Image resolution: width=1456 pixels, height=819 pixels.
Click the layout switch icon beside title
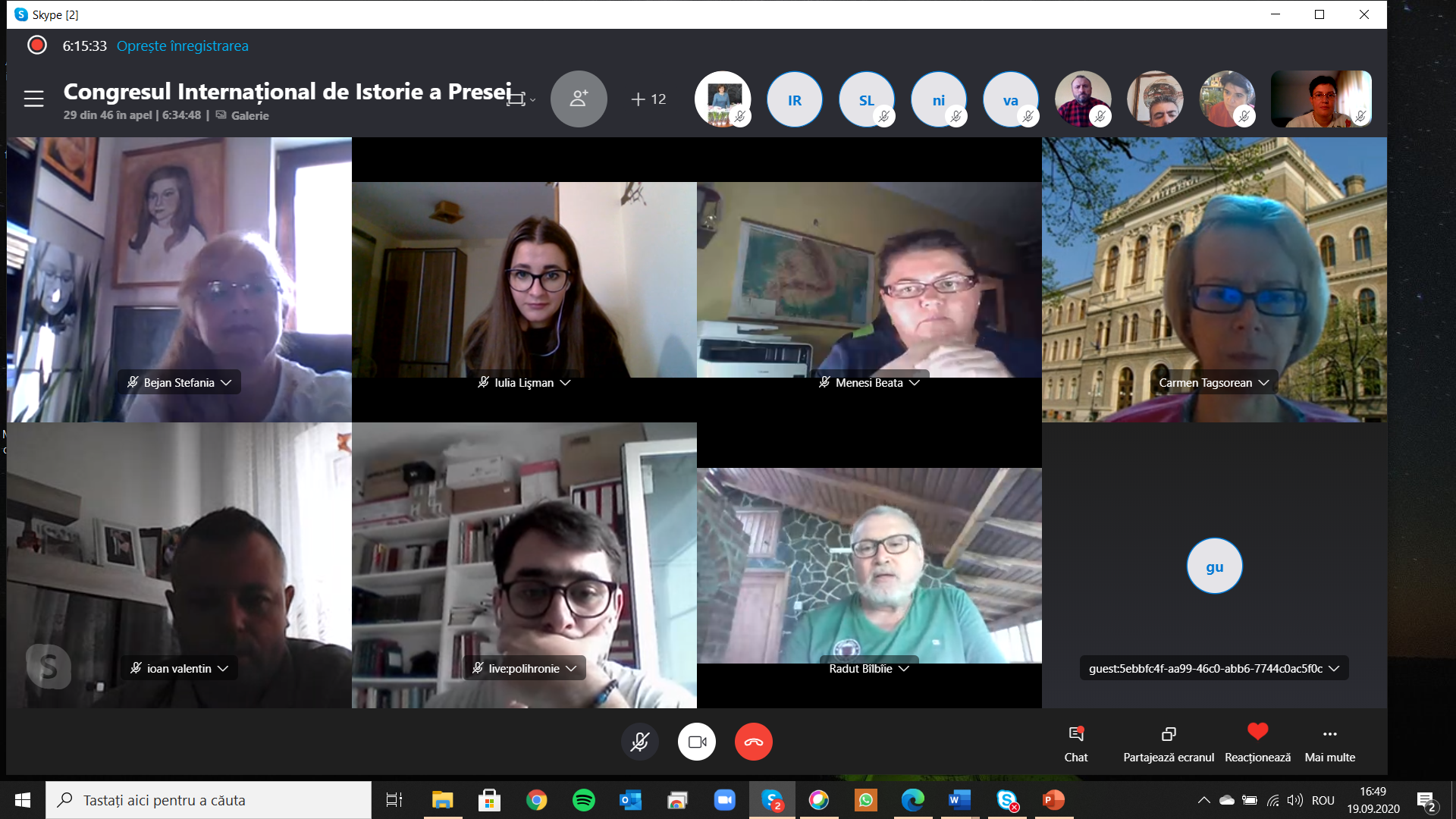click(x=516, y=99)
